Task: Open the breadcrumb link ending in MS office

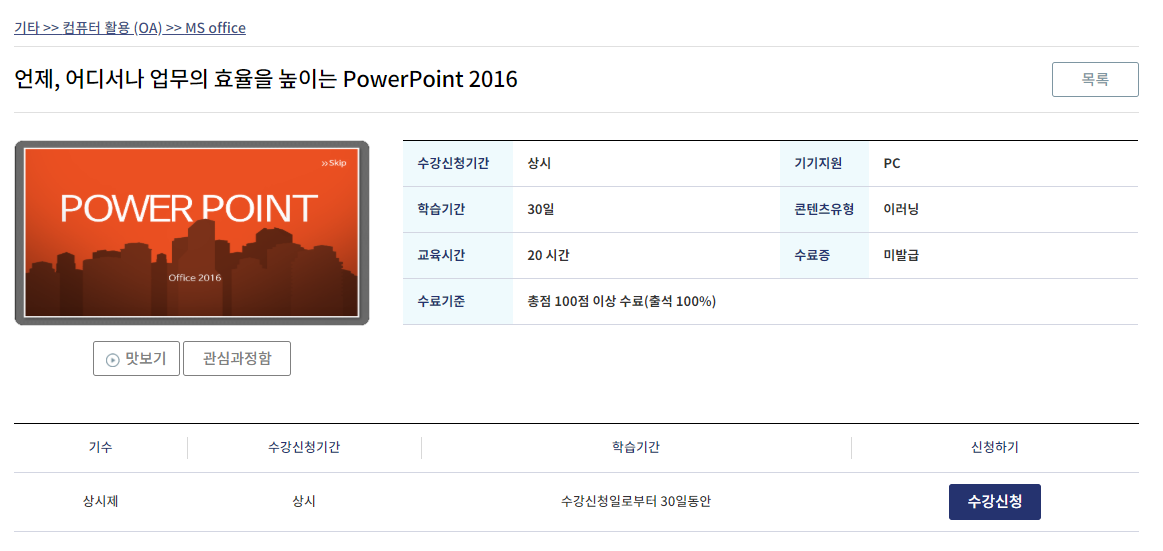Action: [130, 28]
